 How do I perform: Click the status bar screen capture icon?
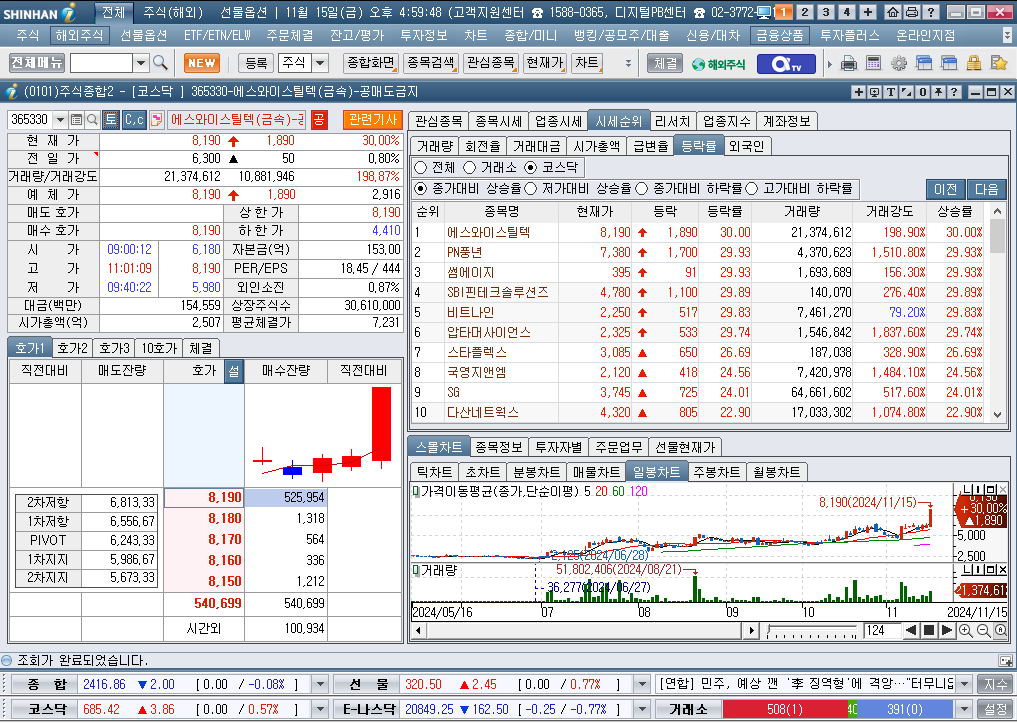pos(1005,661)
